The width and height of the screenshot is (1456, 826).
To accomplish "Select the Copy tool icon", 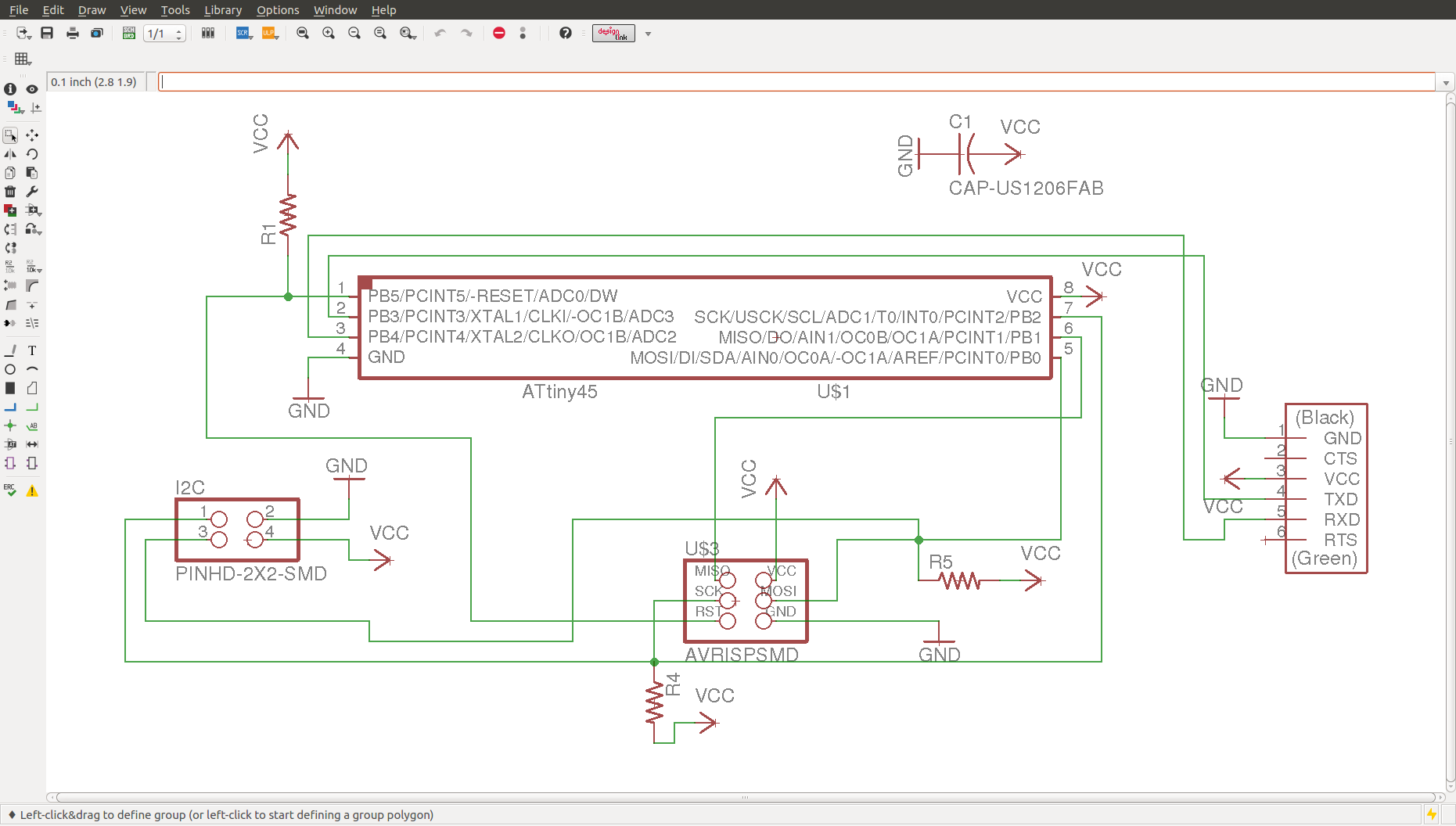I will pos(10,173).
